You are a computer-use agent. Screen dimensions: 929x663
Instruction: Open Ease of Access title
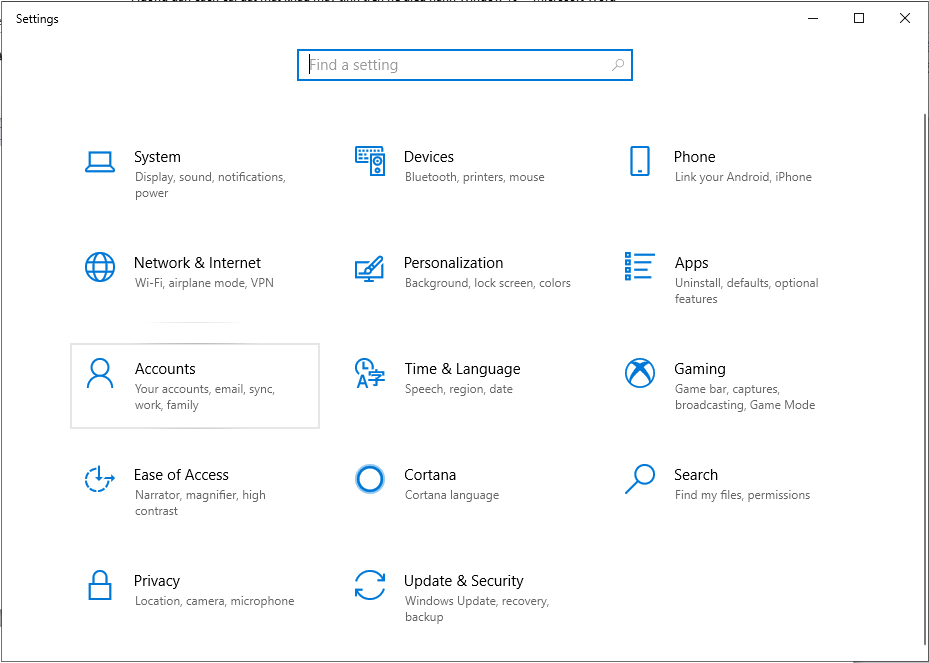[181, 475]
